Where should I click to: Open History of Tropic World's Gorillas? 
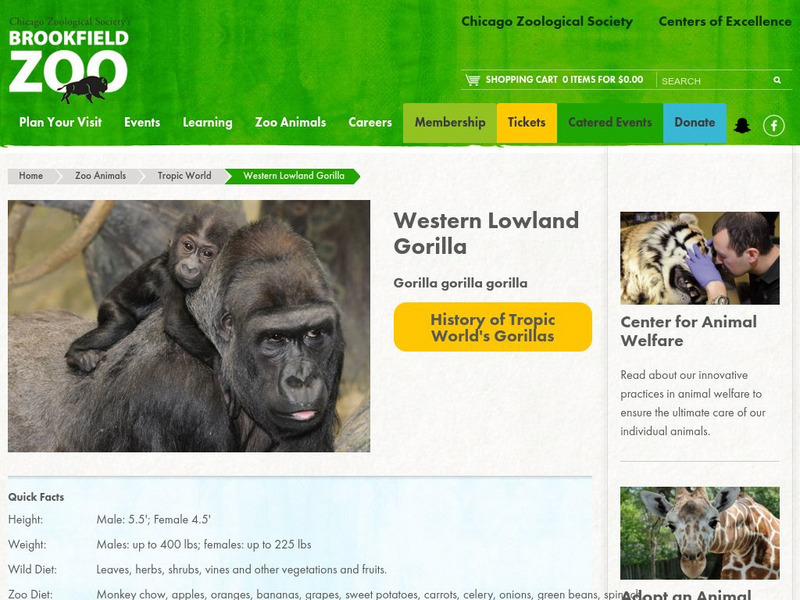492,327
